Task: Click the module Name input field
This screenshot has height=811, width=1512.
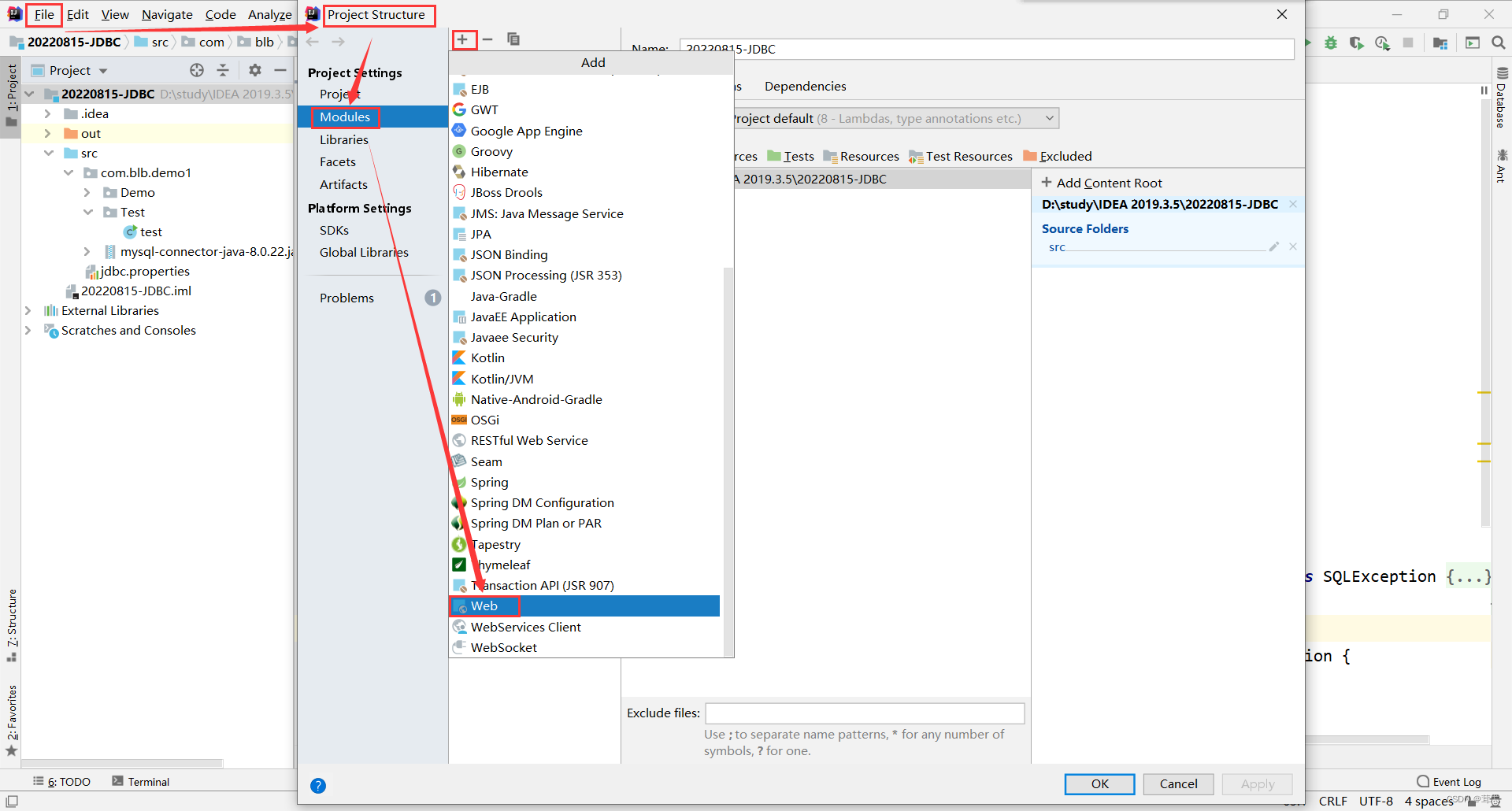Action: (987, 49)
